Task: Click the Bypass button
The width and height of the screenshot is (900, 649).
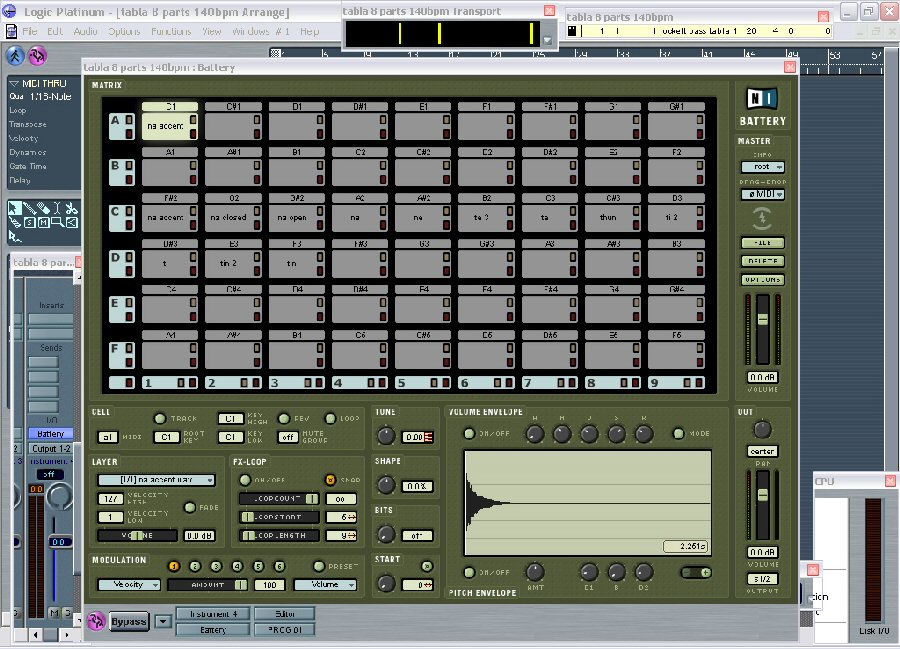Action: point(129,620)
